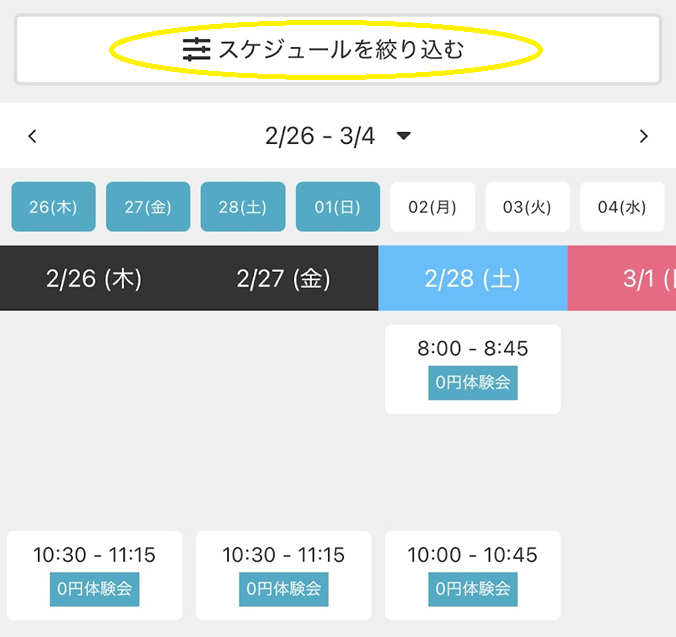Expand the 2/26 - 3/4 date dropdown
The image size is (676, 637).
tap(404, 137)
